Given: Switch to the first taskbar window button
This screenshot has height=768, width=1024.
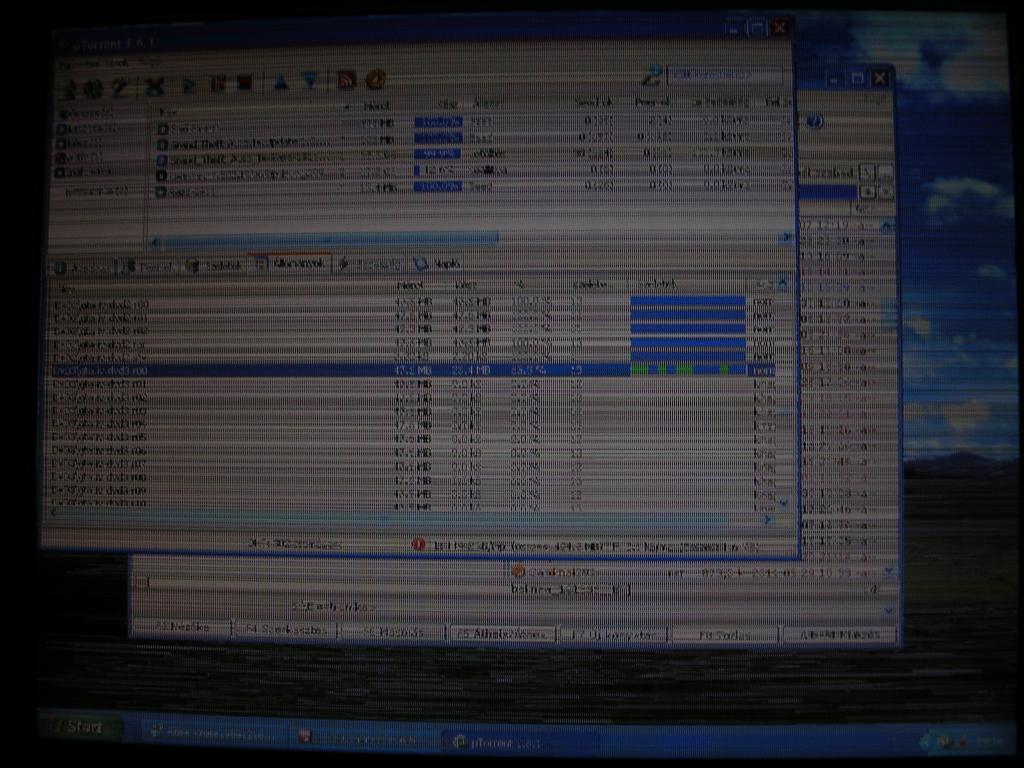Looking at the screenshot, I should tap(215, 733).
